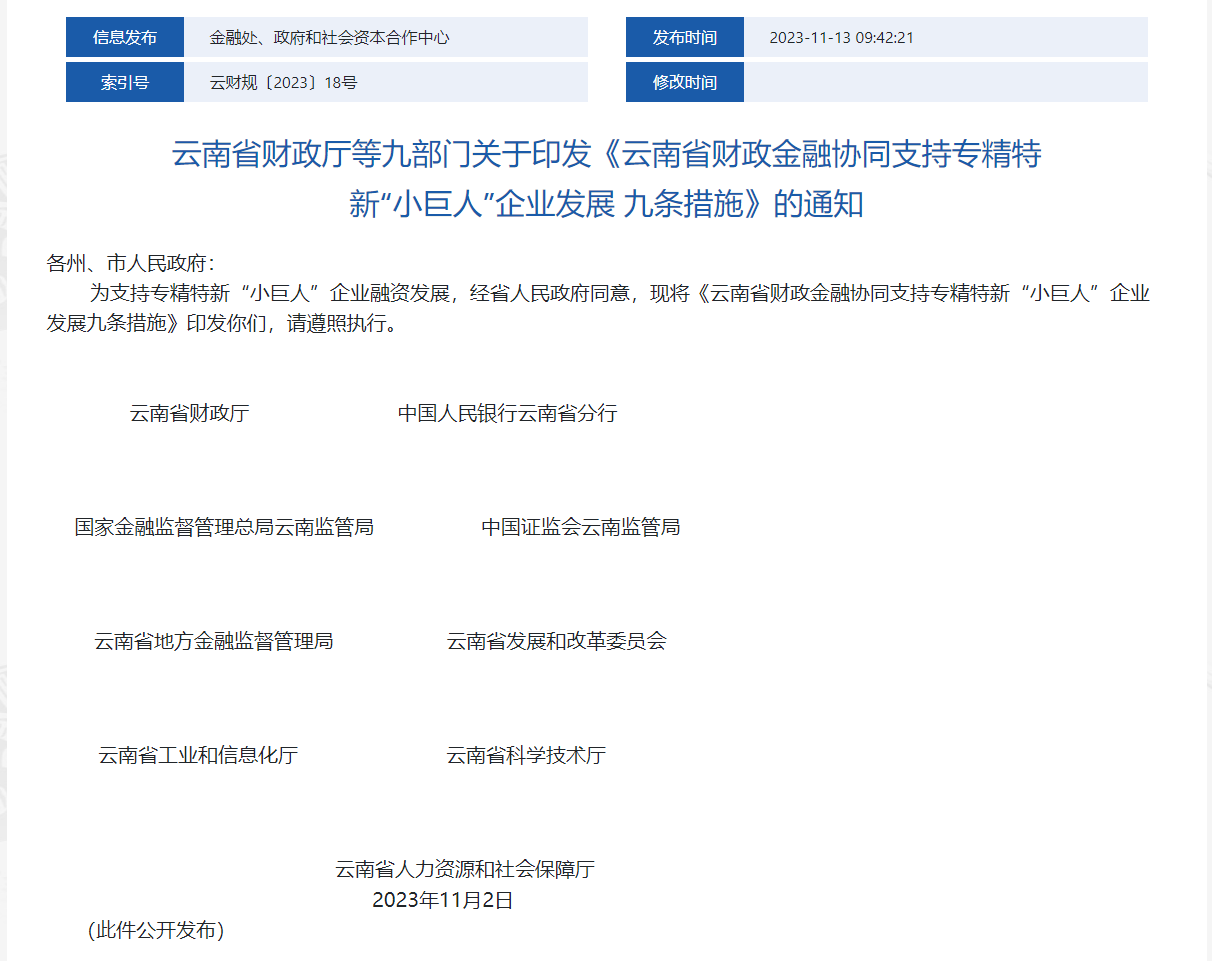This screenshot has width=1212, height=961.
Task: Click the 索引号 label cell
Action: pyautogui.click(x=125, y=82)
